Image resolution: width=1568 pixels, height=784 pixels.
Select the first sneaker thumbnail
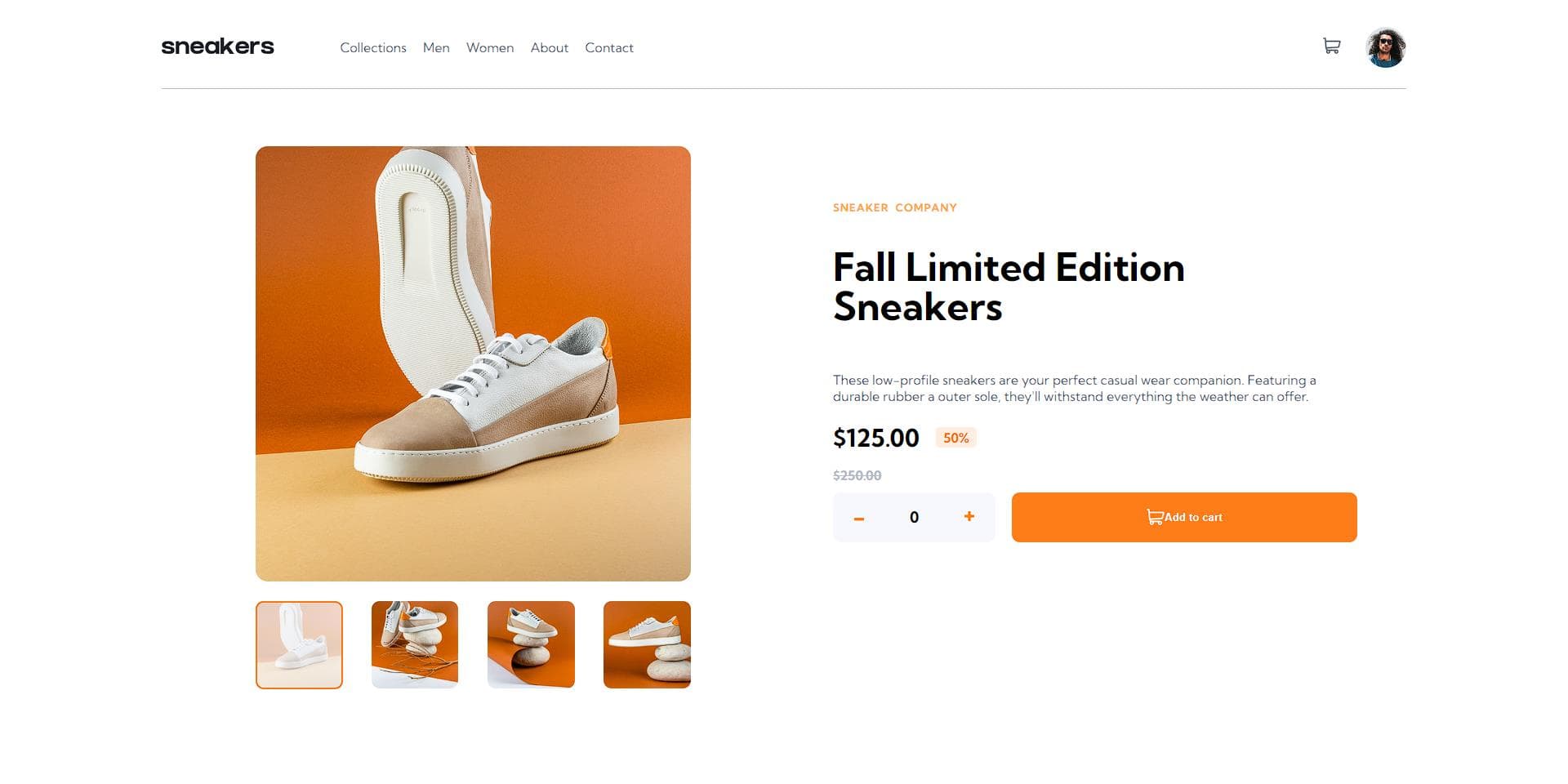coord(299,644)
